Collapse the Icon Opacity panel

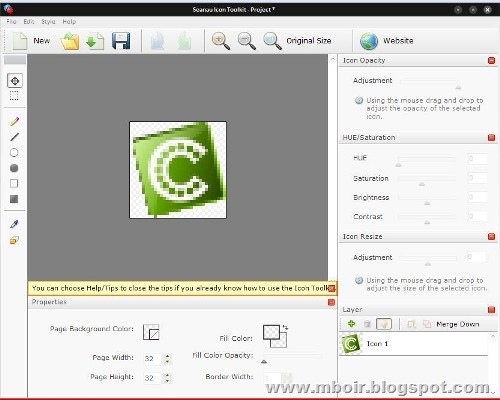pos(491,60)
